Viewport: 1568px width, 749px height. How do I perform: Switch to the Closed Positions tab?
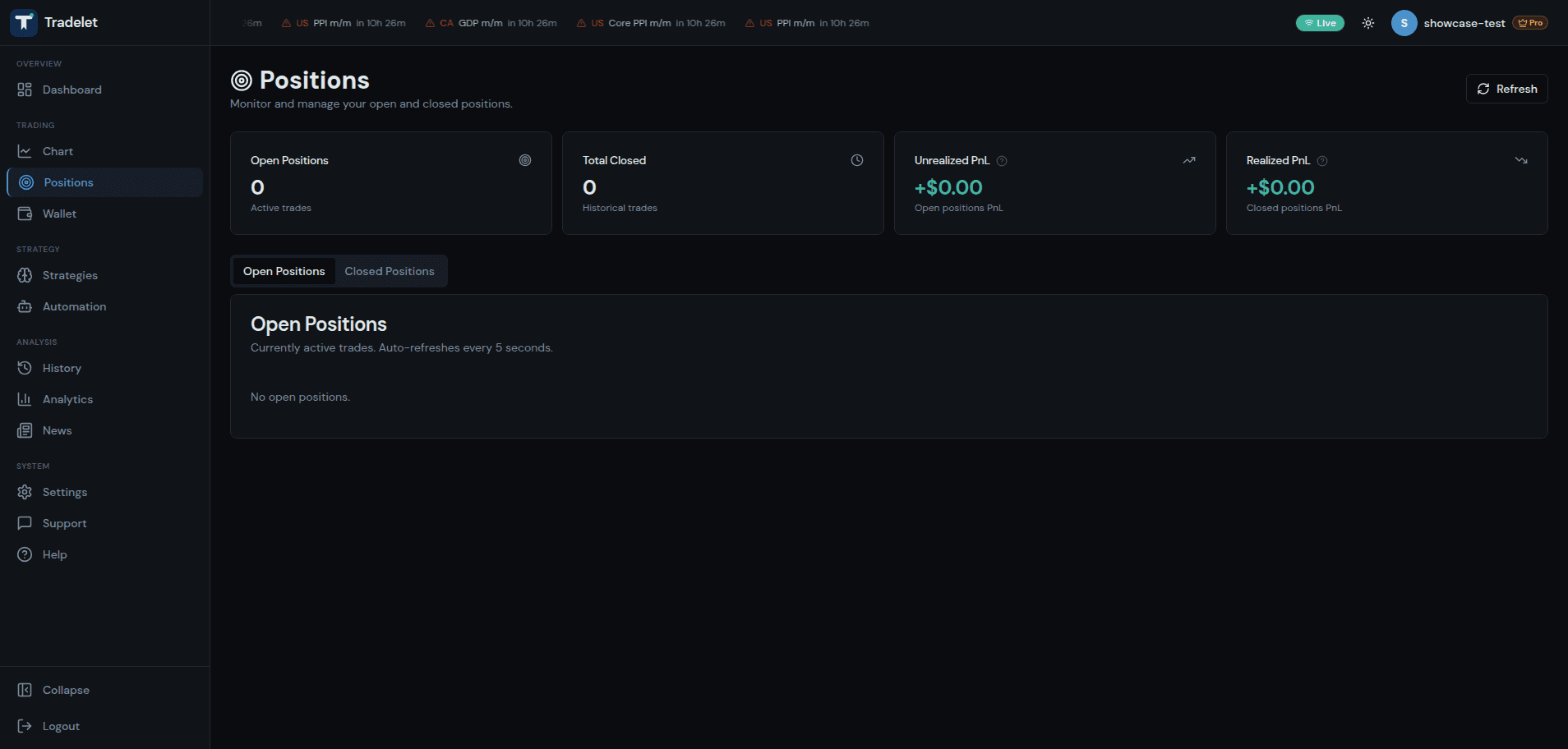tap(389, 271)
